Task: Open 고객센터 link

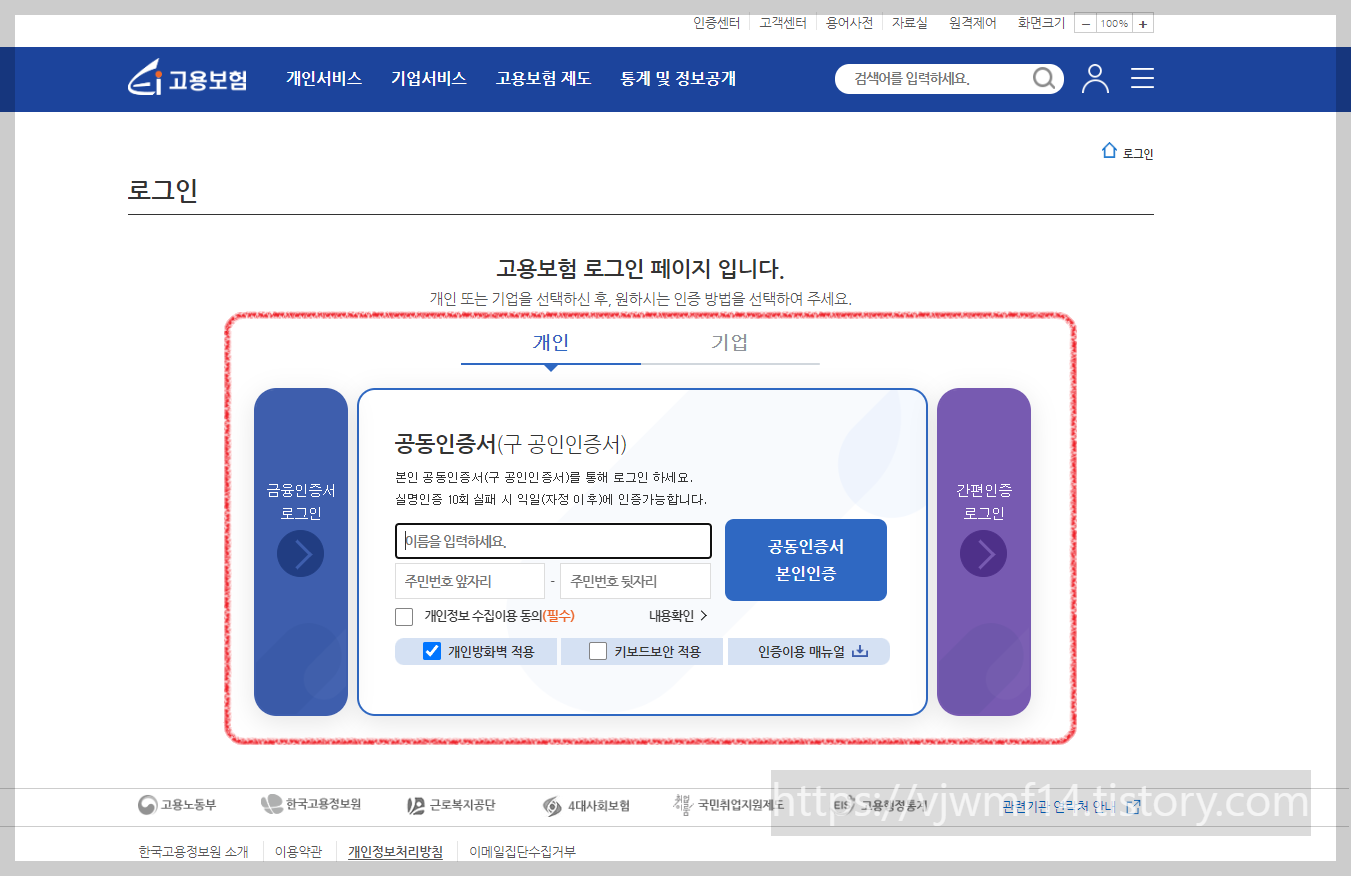Action: tap(782, 23)
